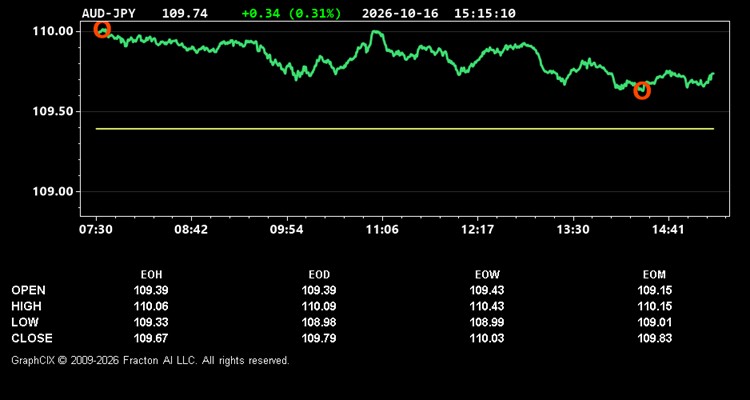Select the EOW HIGH value 110.43
This screenshot has width=750, height=400.
487,306
